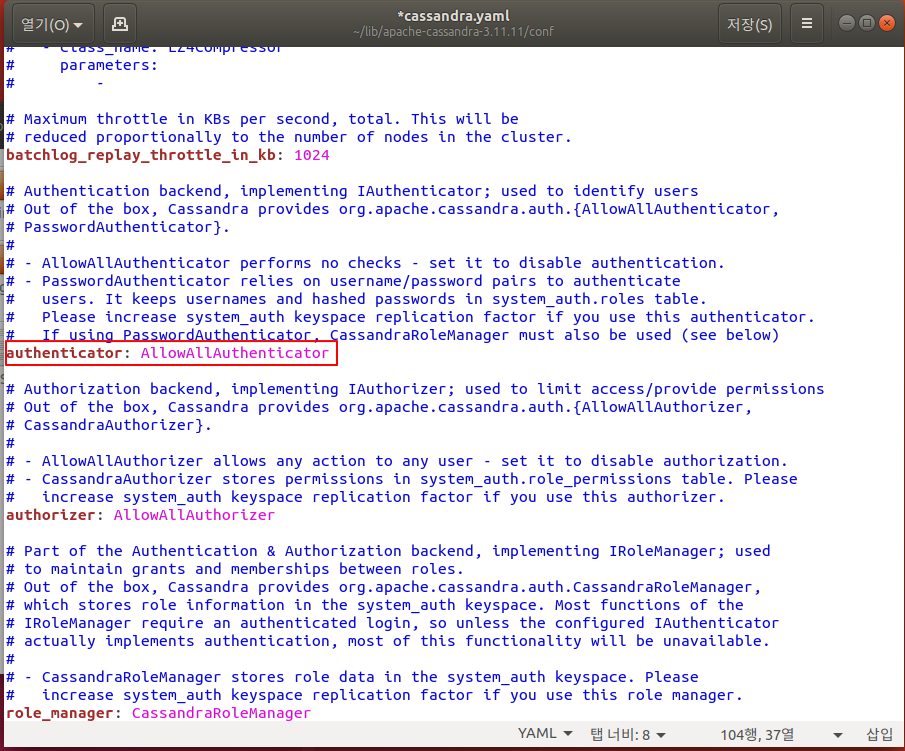This screenshot has width=905, height=751.
Task: Click the authenticator key text
Action: (x=64, y=353)
